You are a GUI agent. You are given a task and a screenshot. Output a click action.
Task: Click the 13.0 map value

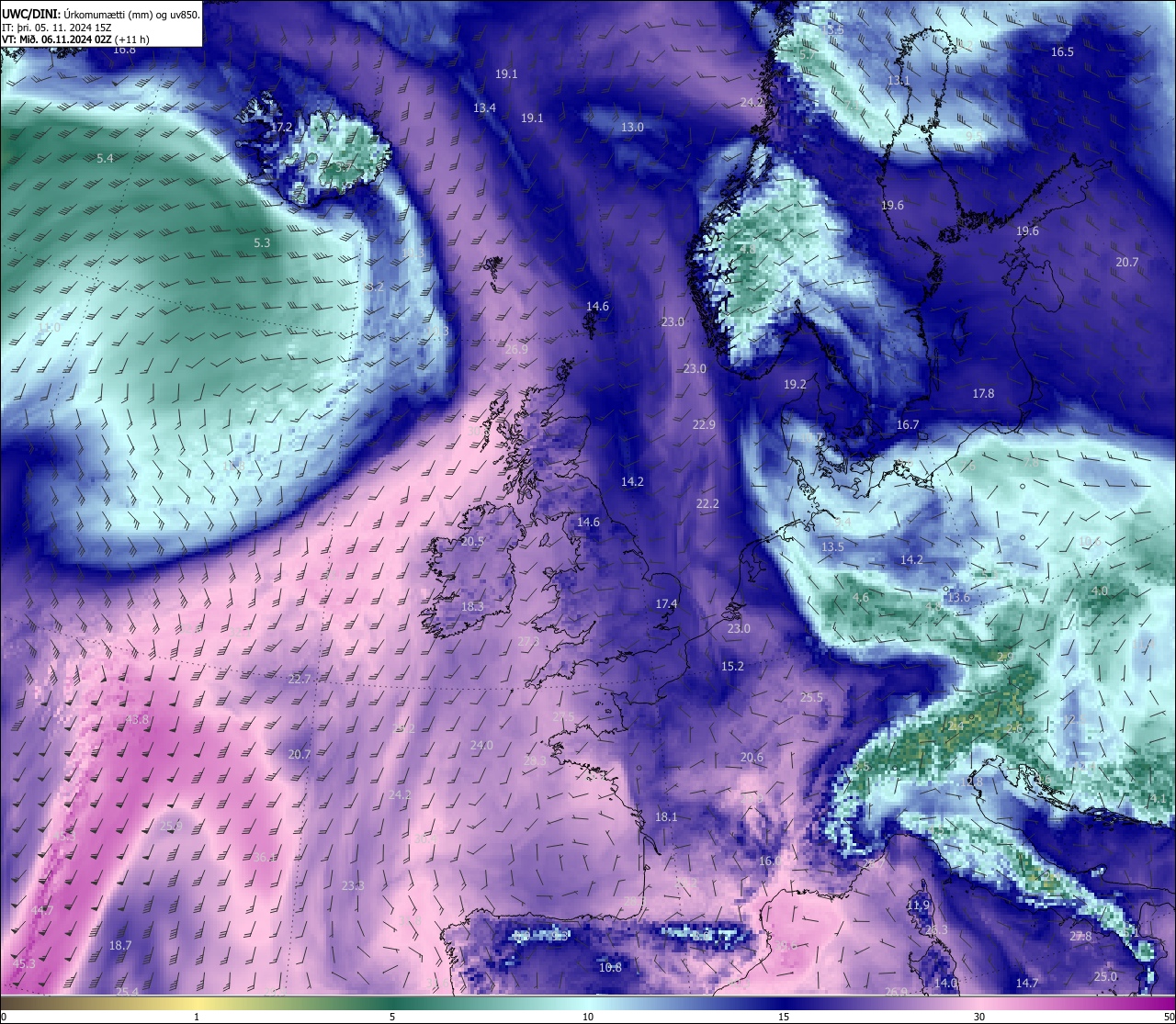point(632,127)
